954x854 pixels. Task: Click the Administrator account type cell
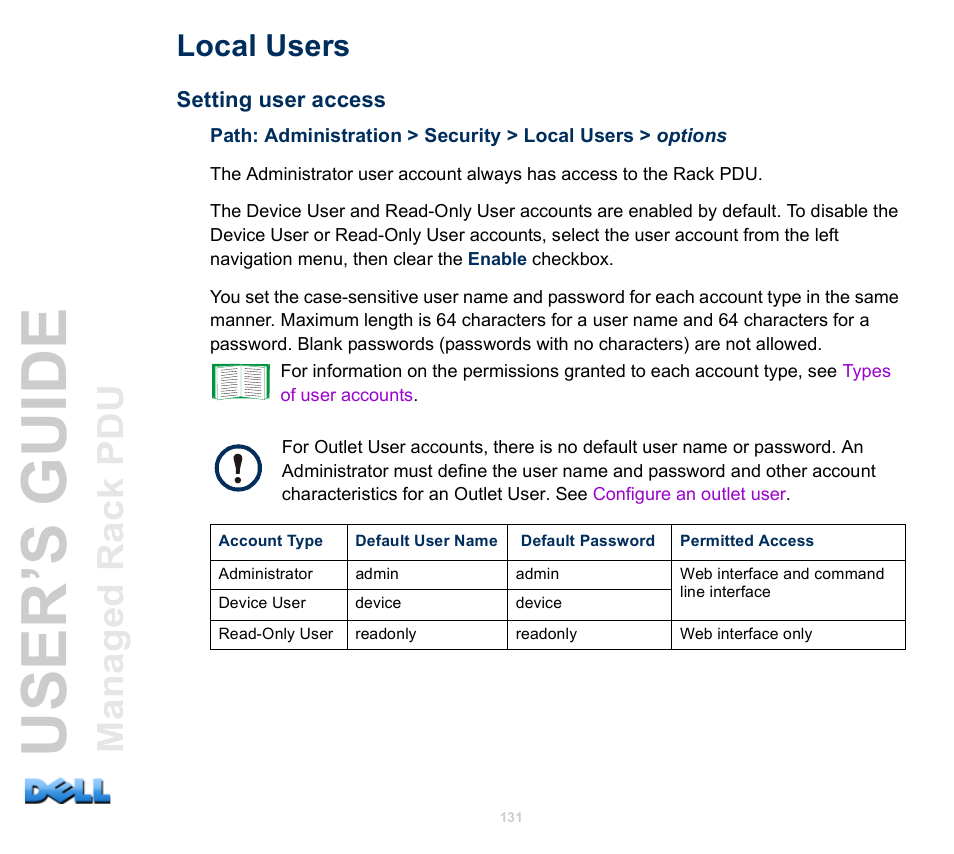pyautogui.click(x=266, y=574)
